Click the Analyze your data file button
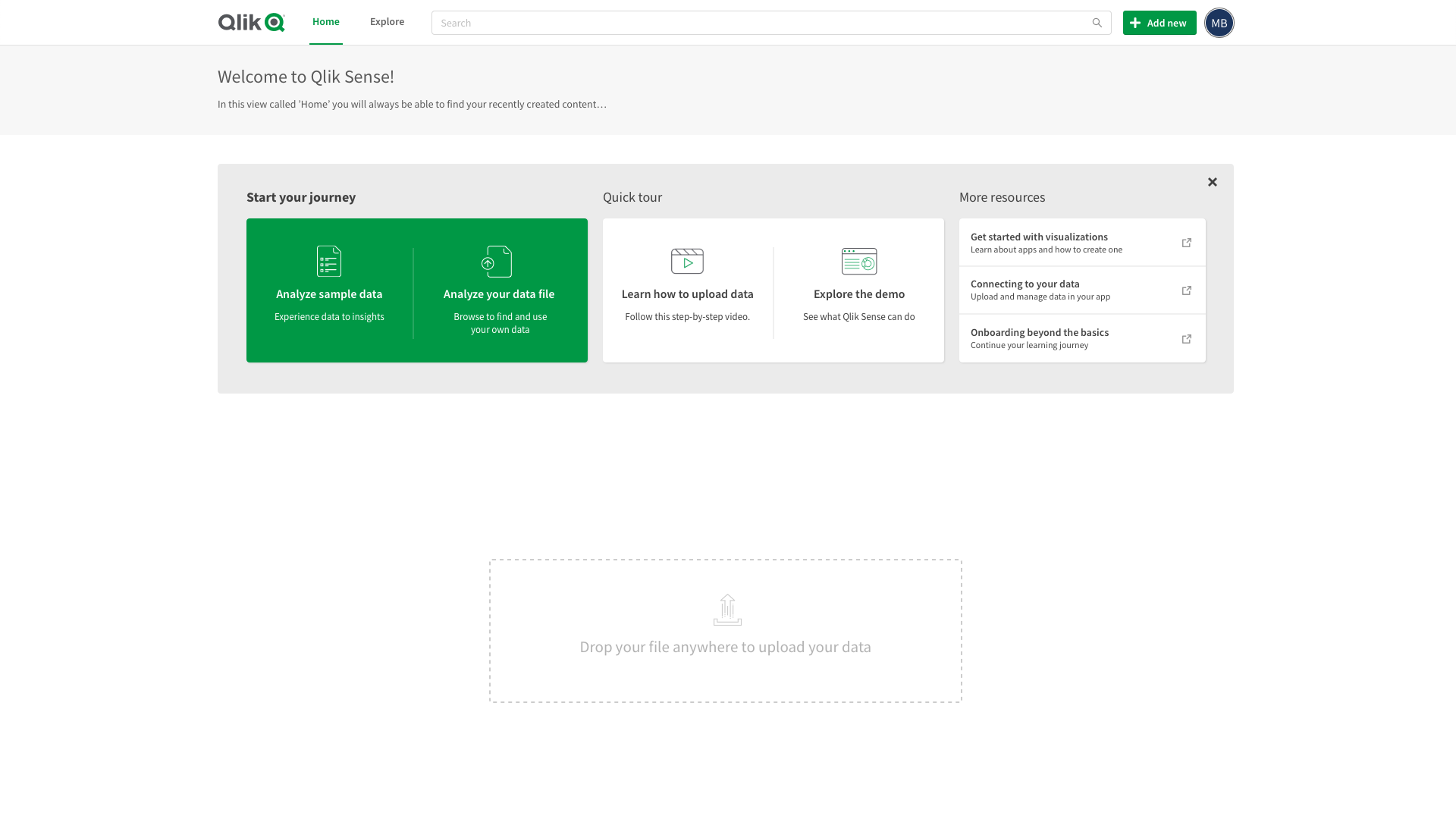 (x=499, y=290)
